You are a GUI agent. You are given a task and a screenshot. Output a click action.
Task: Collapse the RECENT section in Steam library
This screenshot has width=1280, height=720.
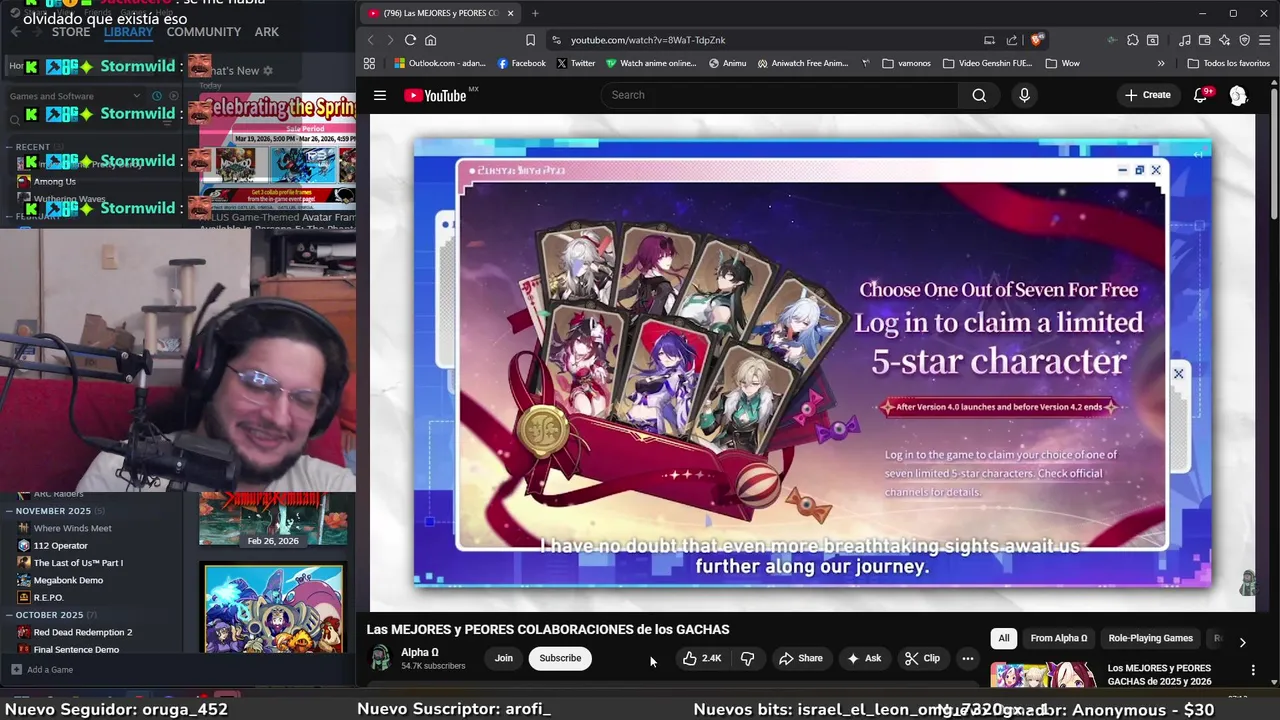9,147
